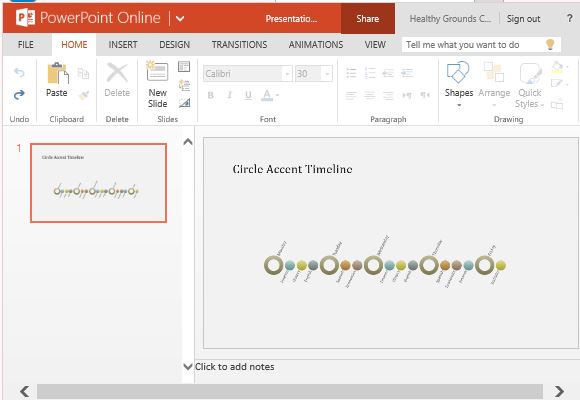
Task: Click the PowerPoint logo icon
Action: (25, 18)
